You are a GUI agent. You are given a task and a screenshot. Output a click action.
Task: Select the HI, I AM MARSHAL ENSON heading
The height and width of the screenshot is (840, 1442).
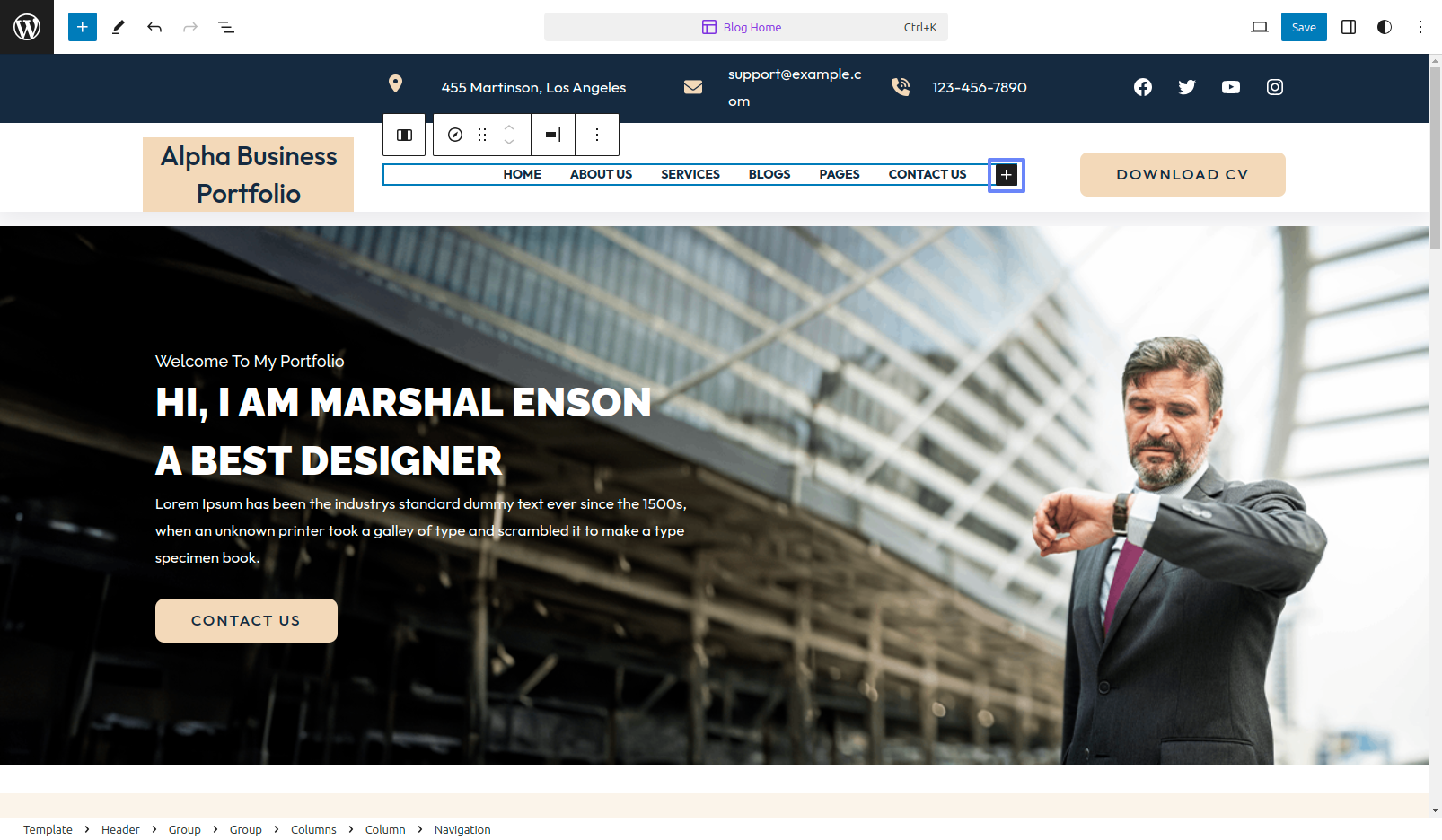(x=403, y=402)
